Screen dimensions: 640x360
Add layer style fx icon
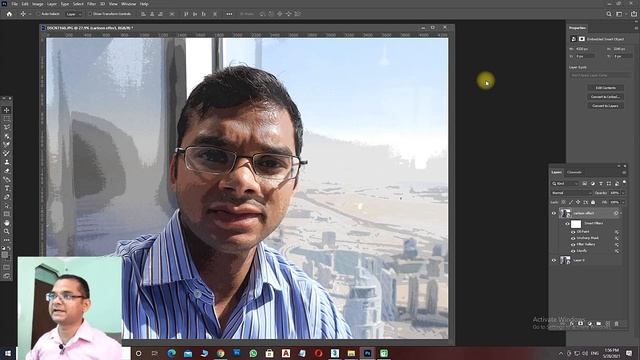(x=572, y=324)
